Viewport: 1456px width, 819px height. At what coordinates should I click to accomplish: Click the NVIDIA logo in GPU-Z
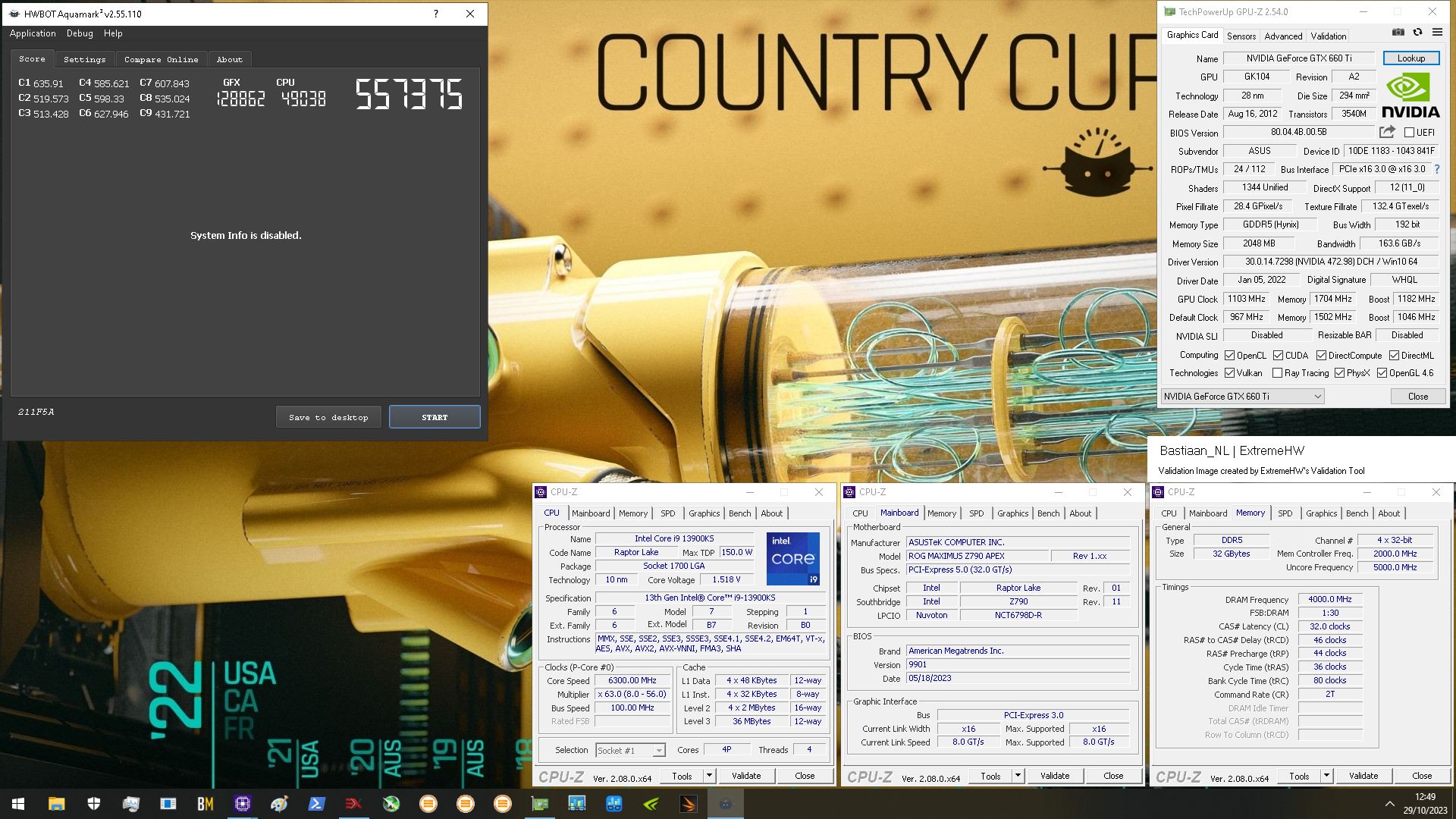(x=1410, y=96)
